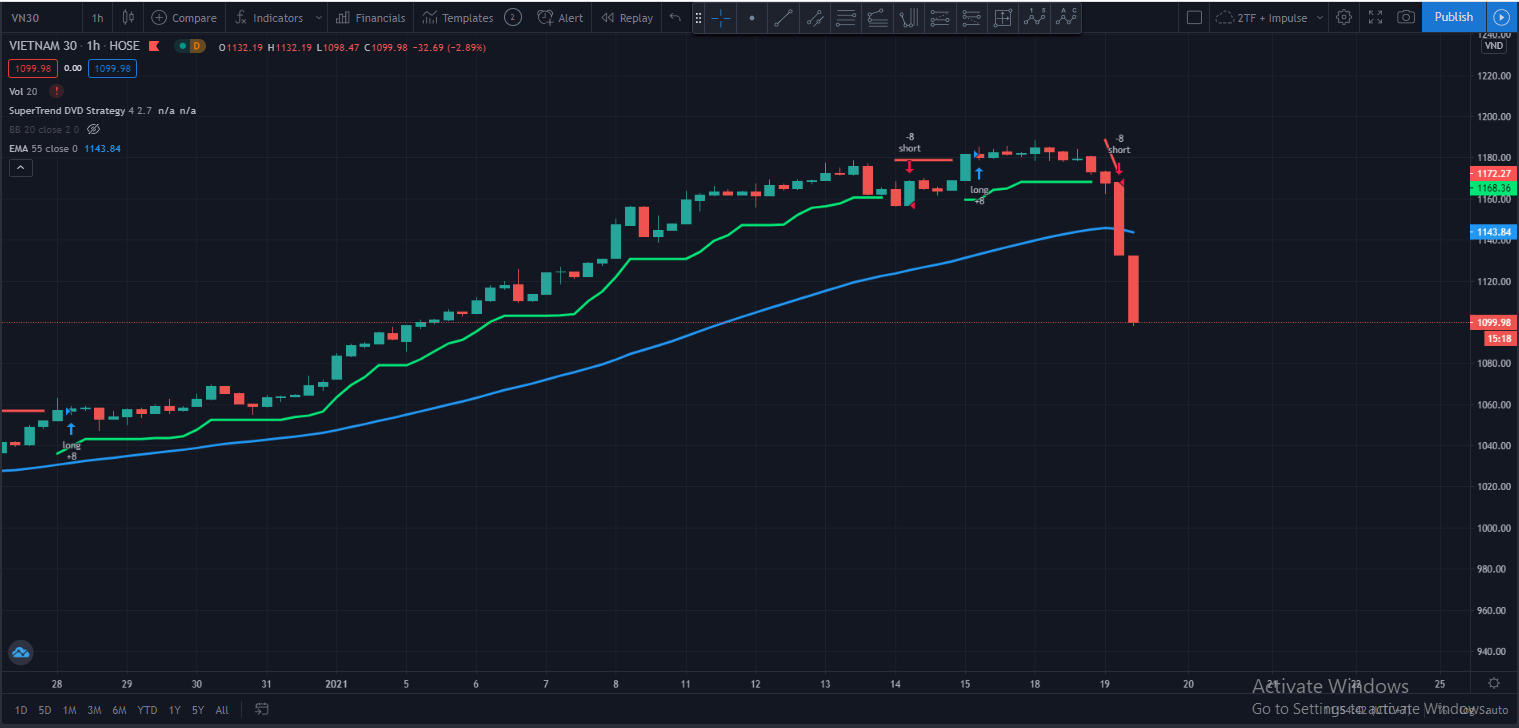Open indicator Templates
Image resolution: width=1519 pixels, height=728 pixels.
(x=458, y=17)
